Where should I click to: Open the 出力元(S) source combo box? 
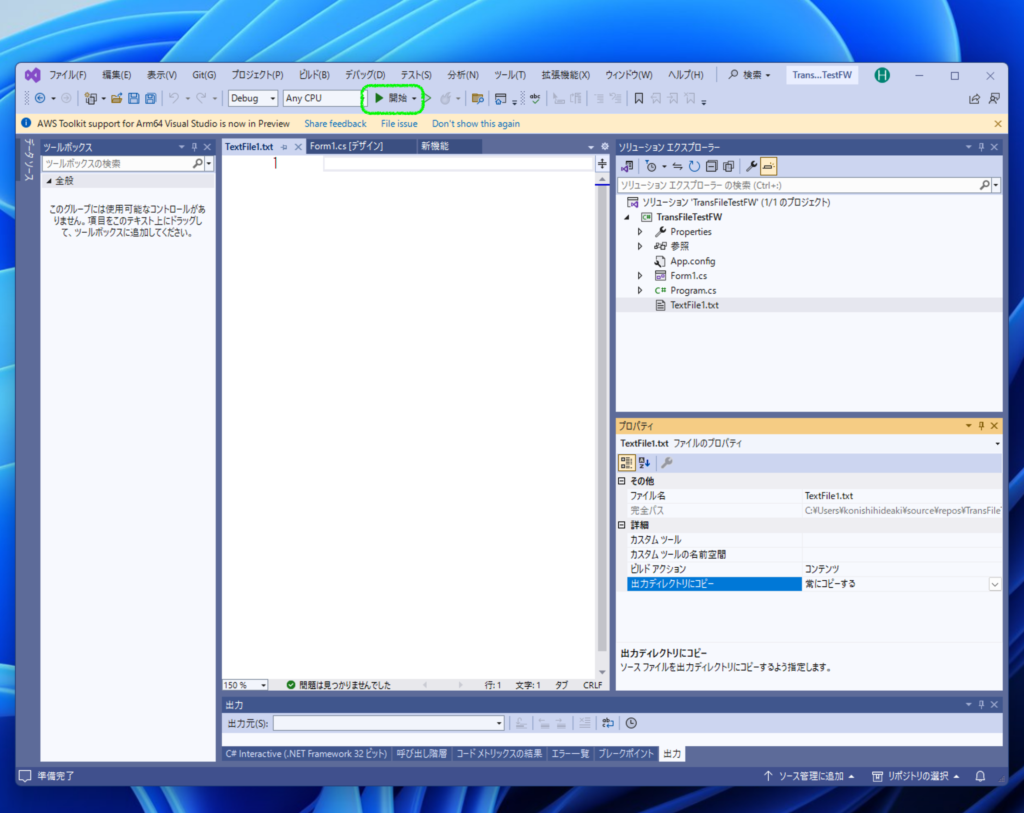tap(389, 723)
